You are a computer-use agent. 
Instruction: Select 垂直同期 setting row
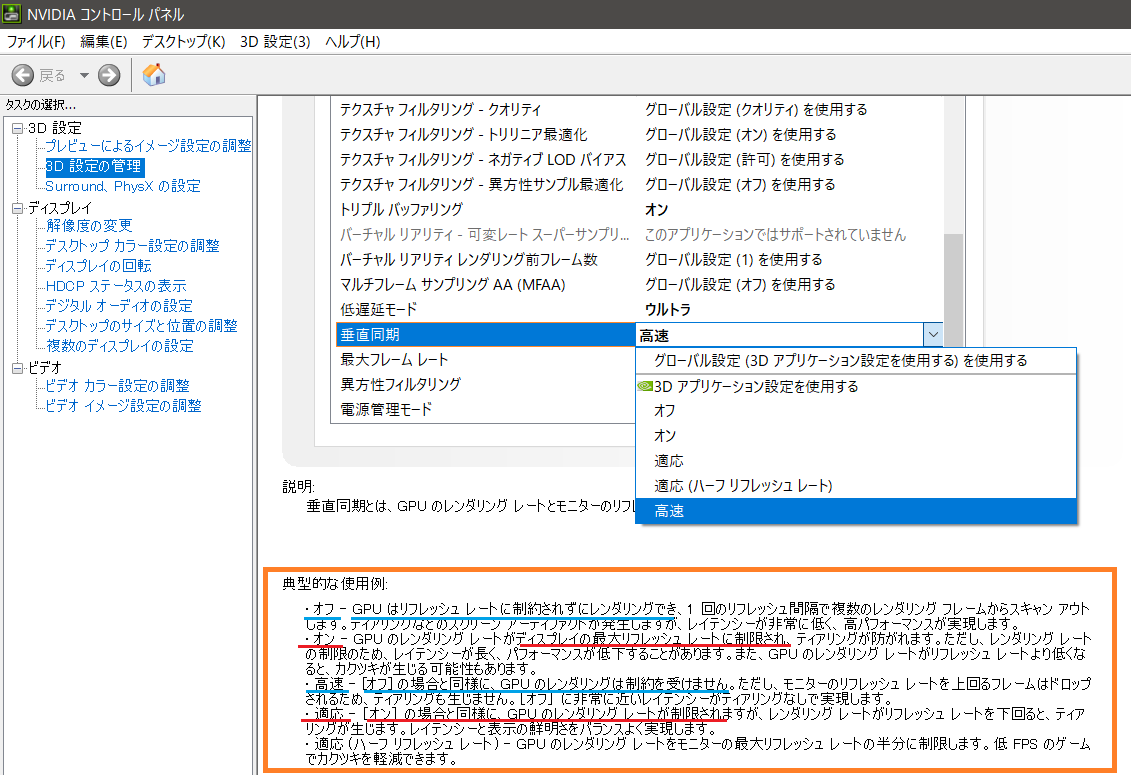(x=485, y=335)
